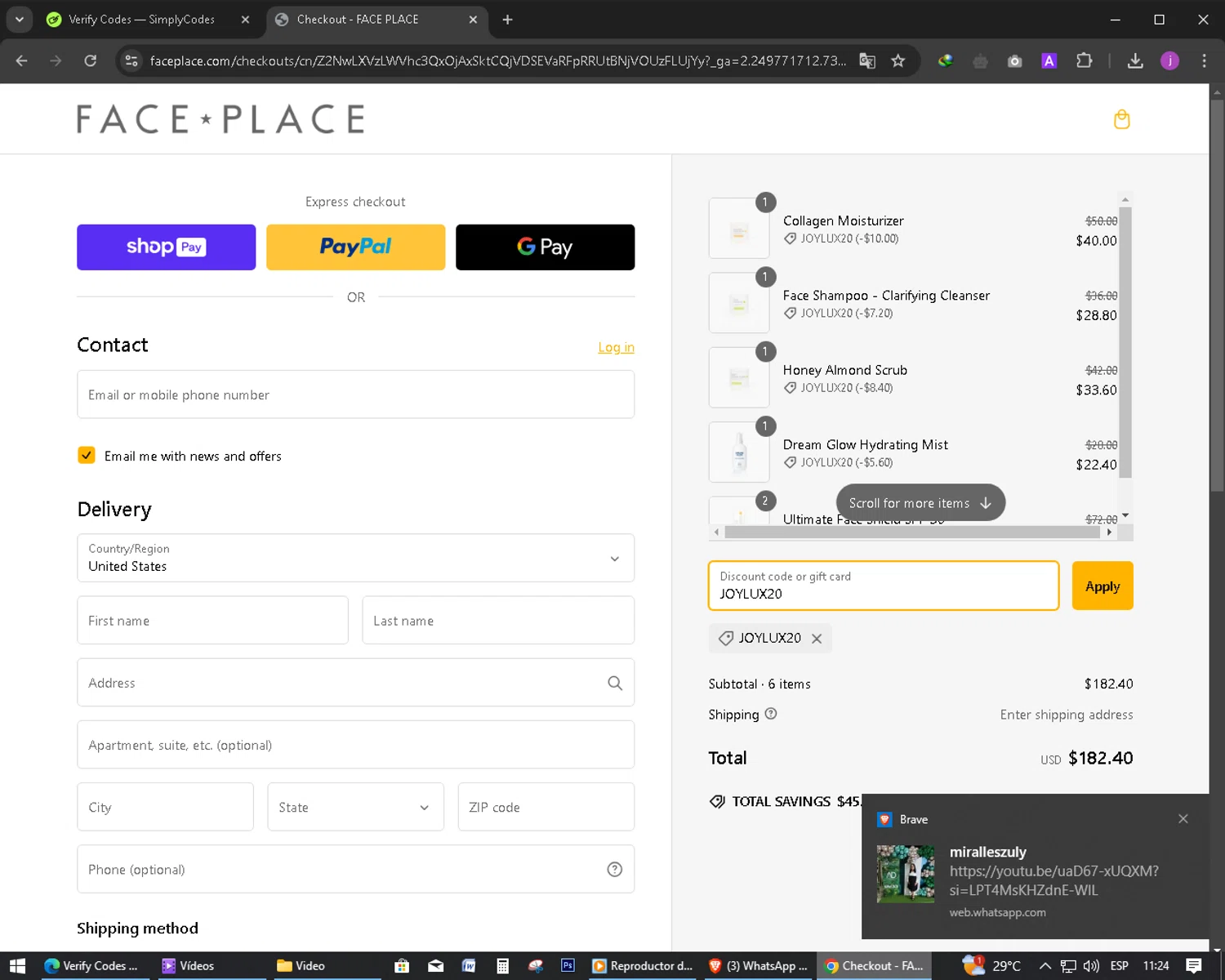Open the youtu.be link in Brave notification

[x=1053, y=880]
